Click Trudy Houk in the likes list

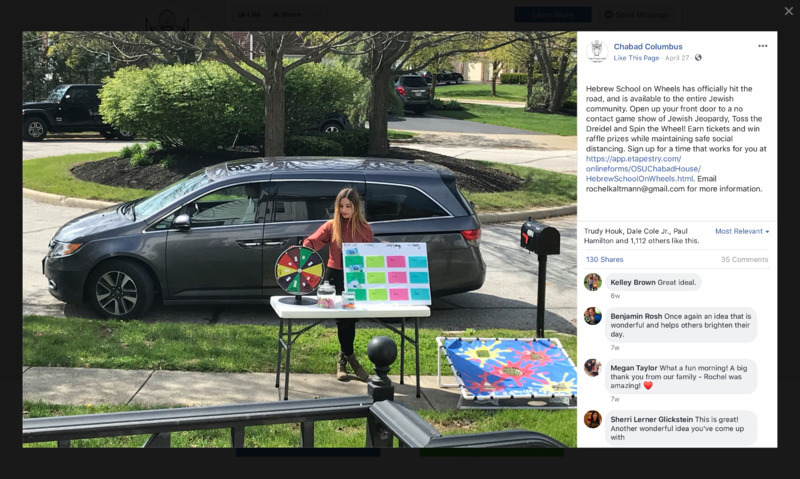[x=601, y=231]
